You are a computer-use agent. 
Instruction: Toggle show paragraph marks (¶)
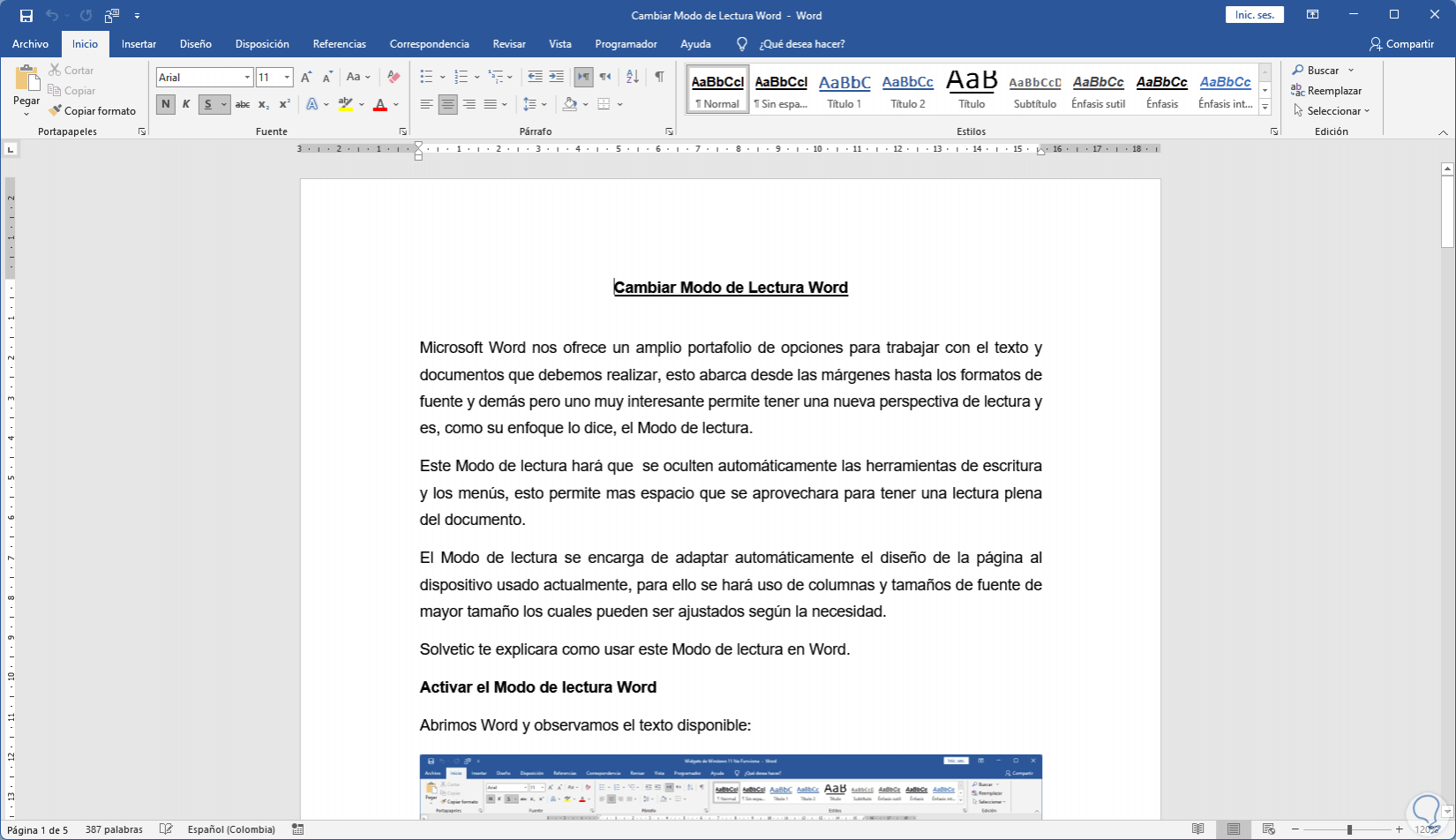(x=659, y=78)
